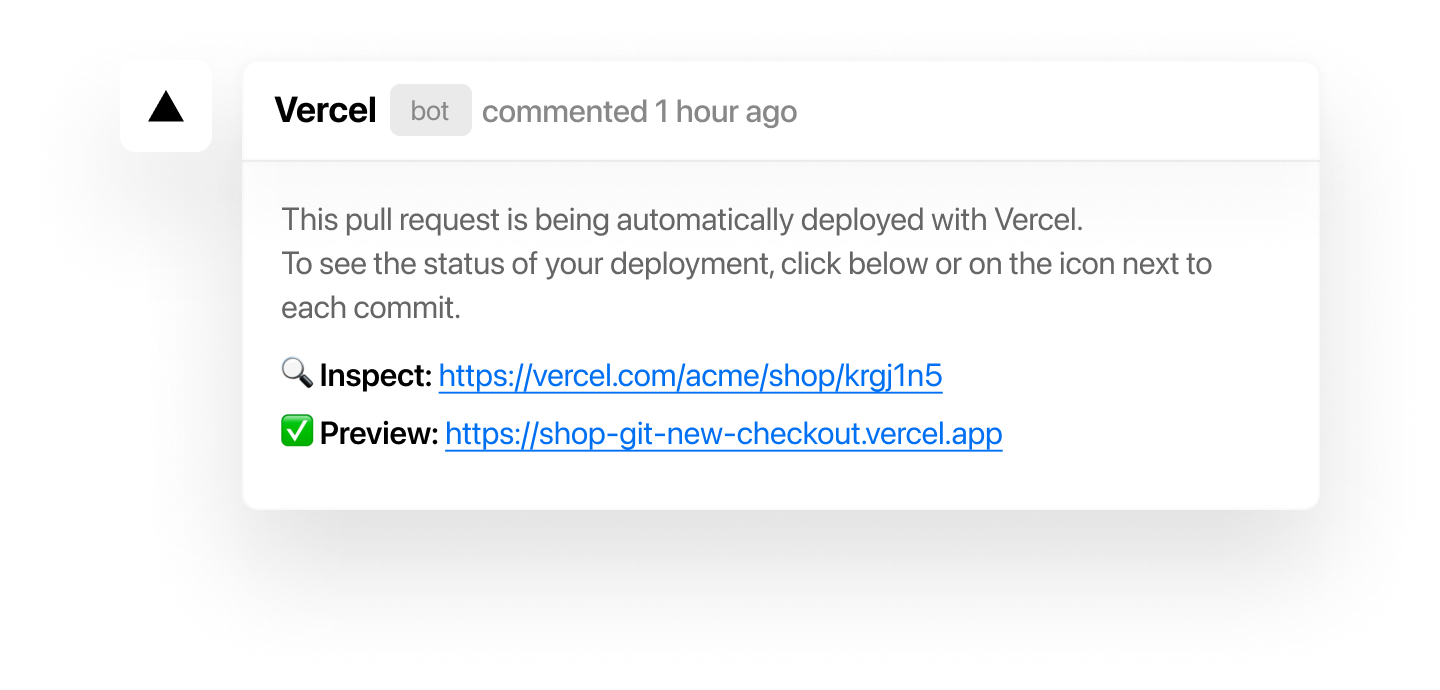1440x690 pixels.
Task: Click the black Vercel triangle avatar
Action: (x=166, y=107)
